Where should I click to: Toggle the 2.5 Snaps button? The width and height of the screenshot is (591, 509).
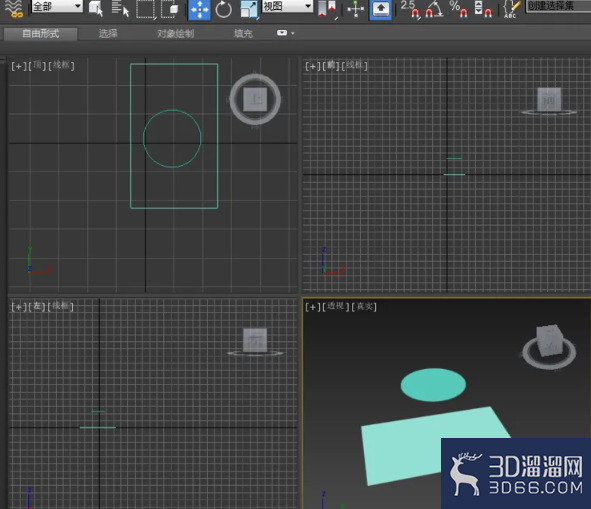click(x=410, y=9)
